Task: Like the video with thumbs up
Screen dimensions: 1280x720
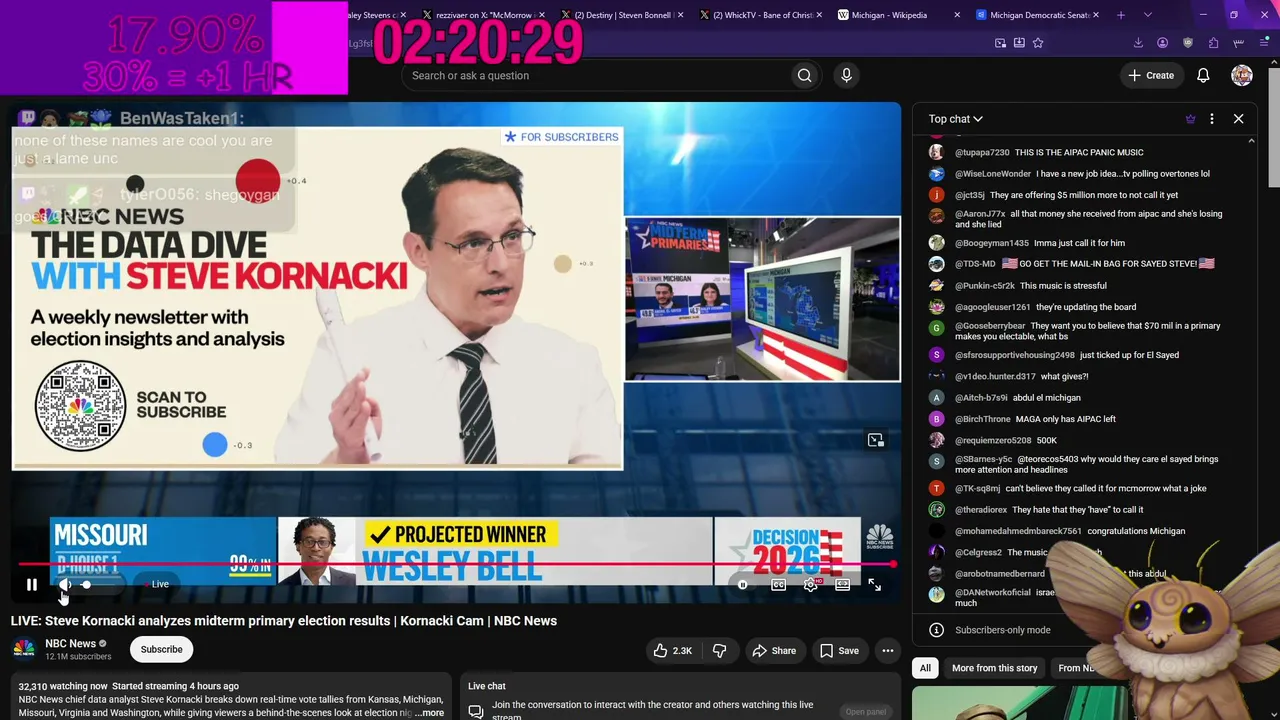Action: click(672, 651)
